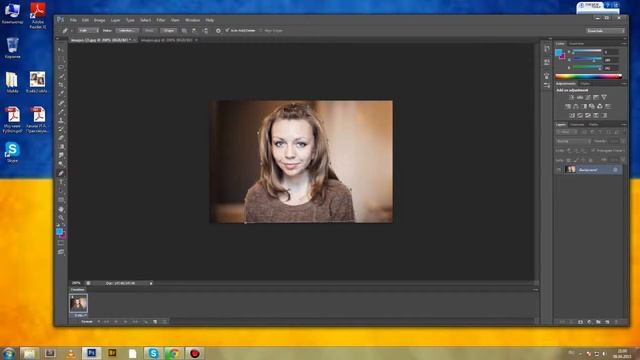The width and height of the screenshot is (640, 360).
Task: Open the Image menu
Action: pyautogui.click(x=100, y=20)
